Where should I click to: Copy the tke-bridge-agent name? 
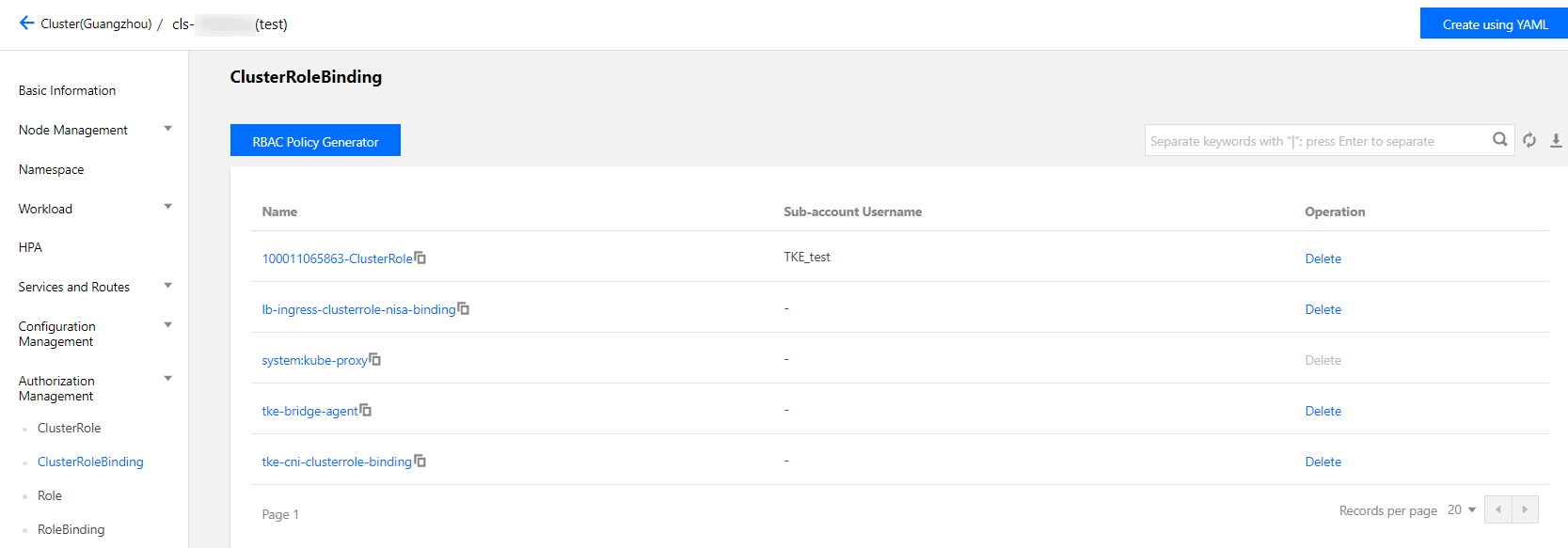click(x=366, y=410)
